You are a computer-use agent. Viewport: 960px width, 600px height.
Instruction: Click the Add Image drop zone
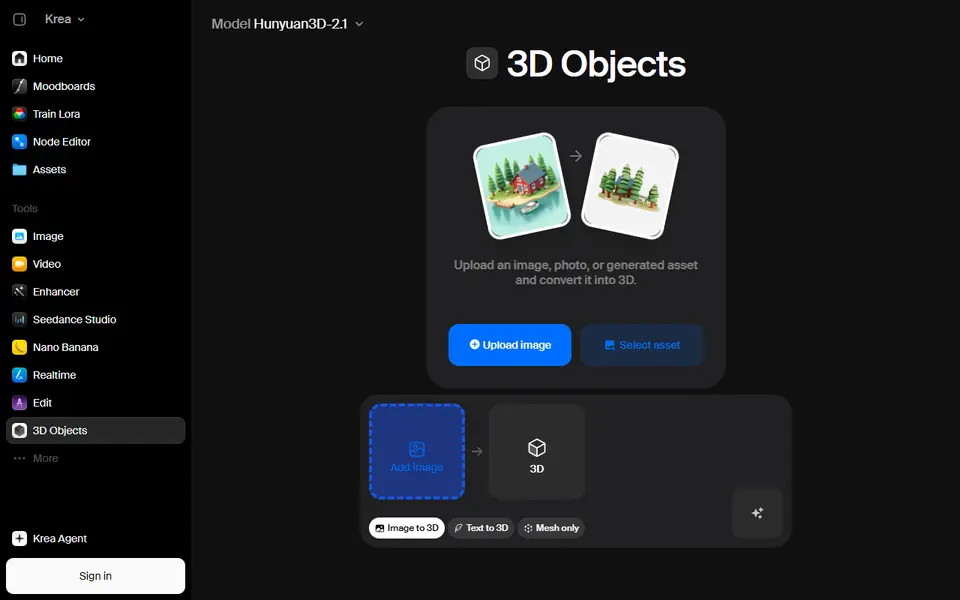click(x=417, y=452)
